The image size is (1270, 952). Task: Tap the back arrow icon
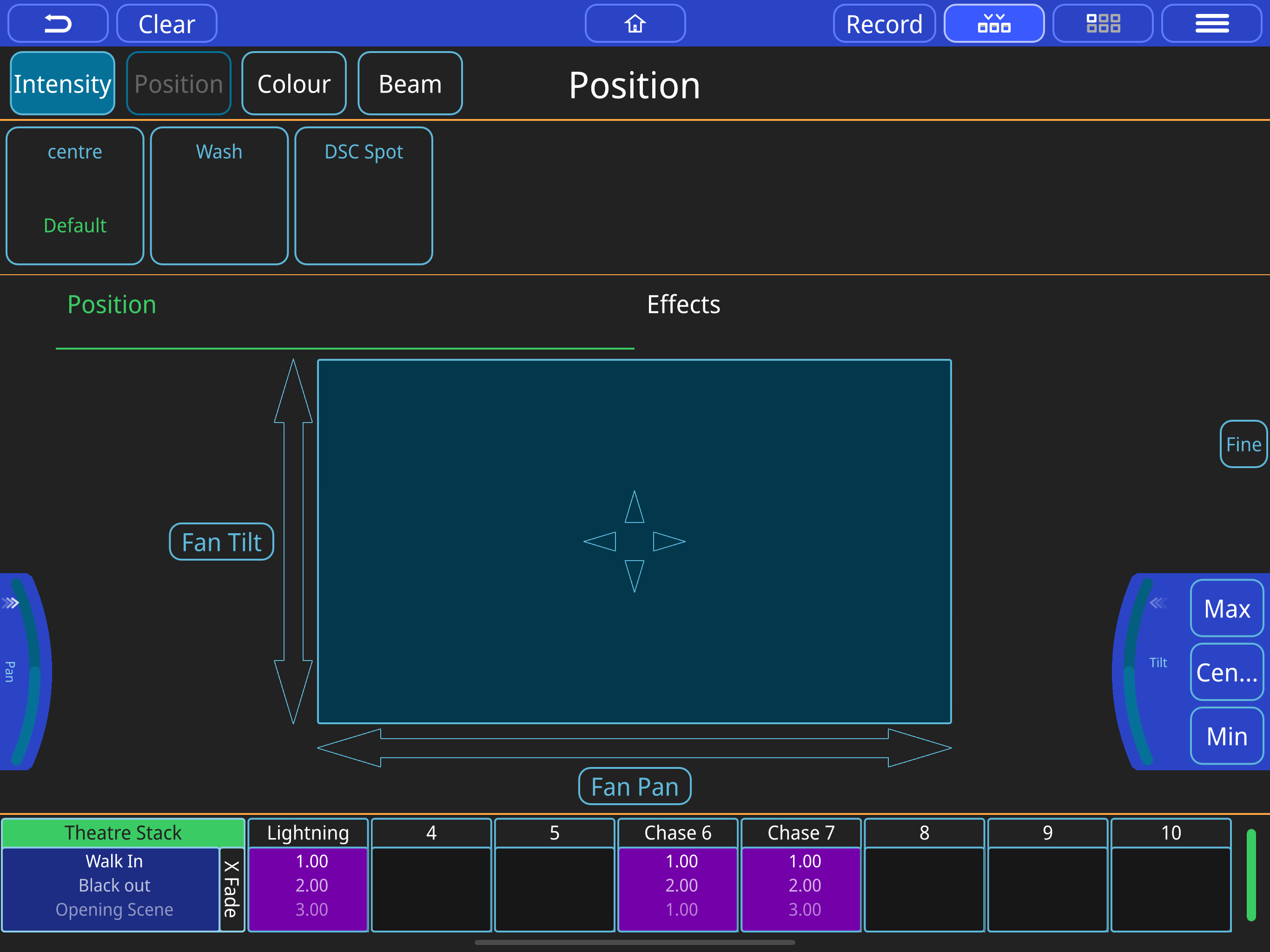tap(58, 24)
